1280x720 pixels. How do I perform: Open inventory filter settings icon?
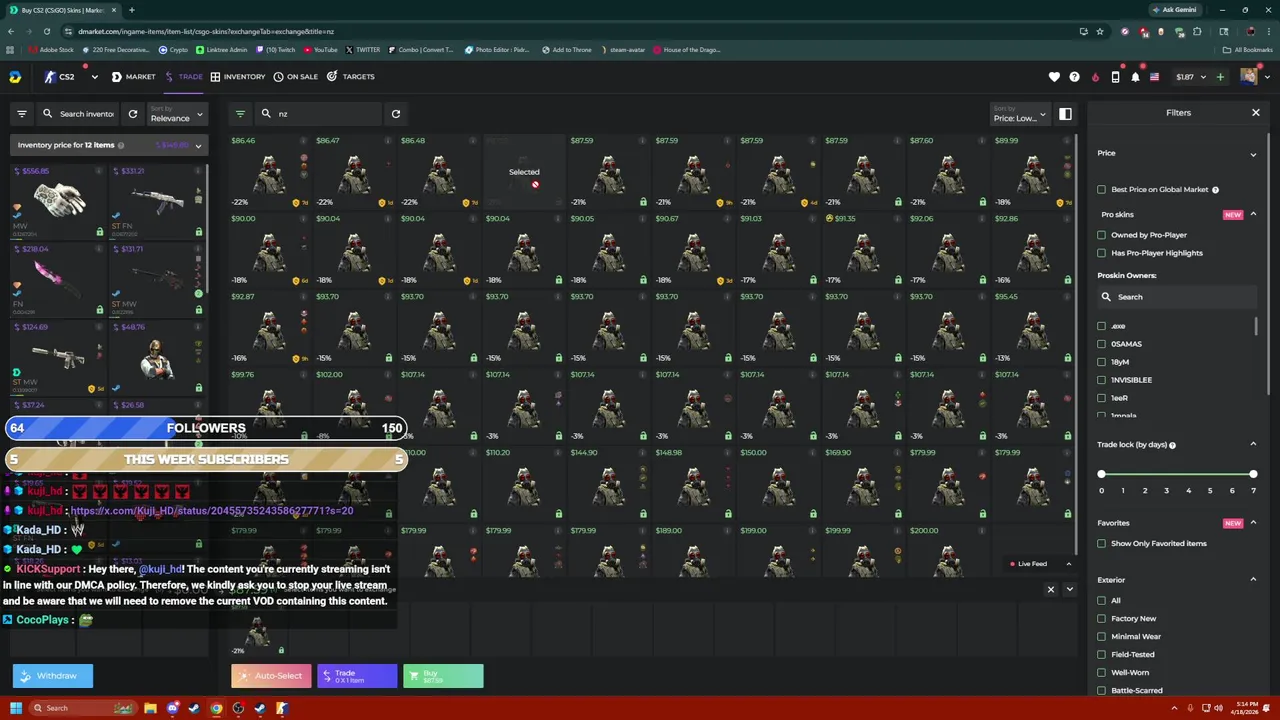21,114
